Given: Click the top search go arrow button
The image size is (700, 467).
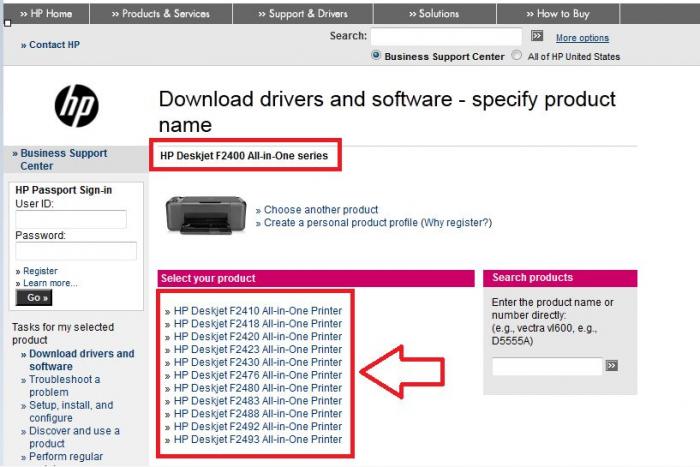Looking at the screenshot, I should pyautogui.click(x=537, y=36).
